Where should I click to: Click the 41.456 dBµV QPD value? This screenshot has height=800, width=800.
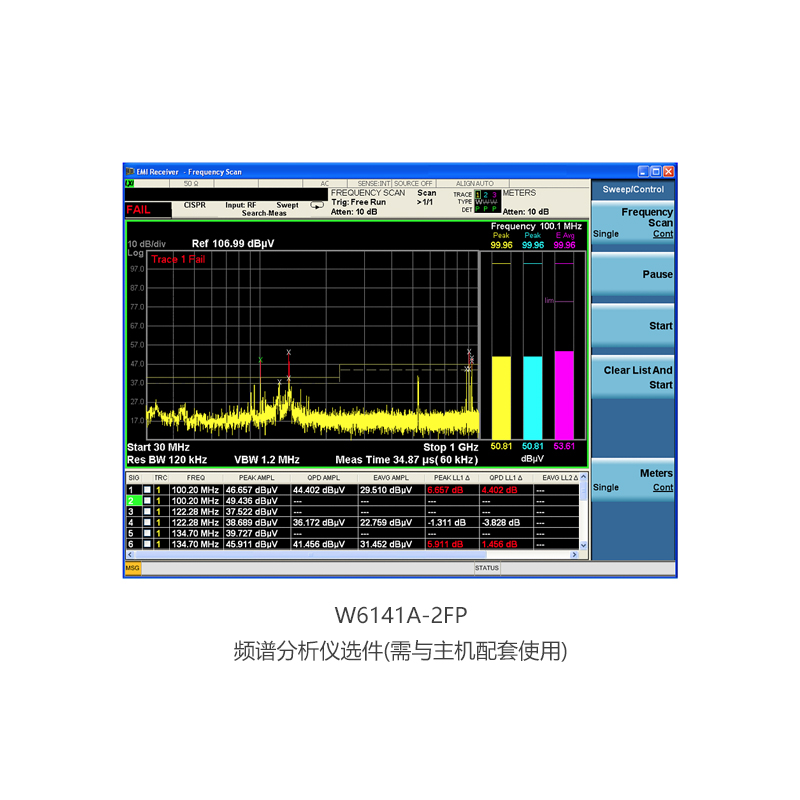point(319,544)
